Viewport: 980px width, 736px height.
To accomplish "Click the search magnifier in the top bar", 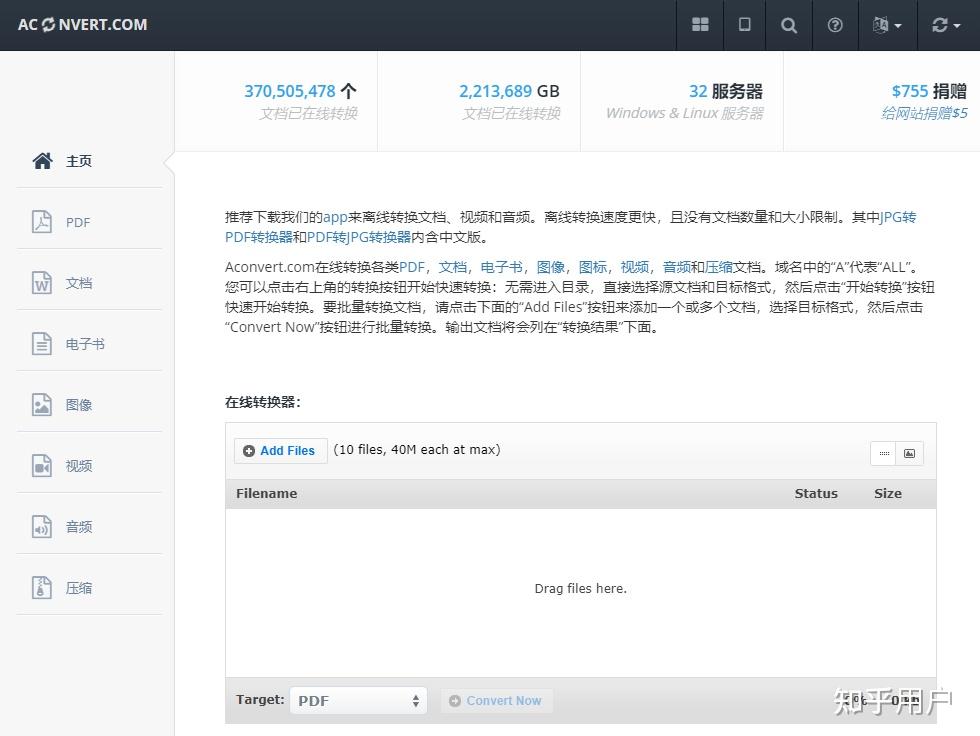I will click(x=789, y=25).
